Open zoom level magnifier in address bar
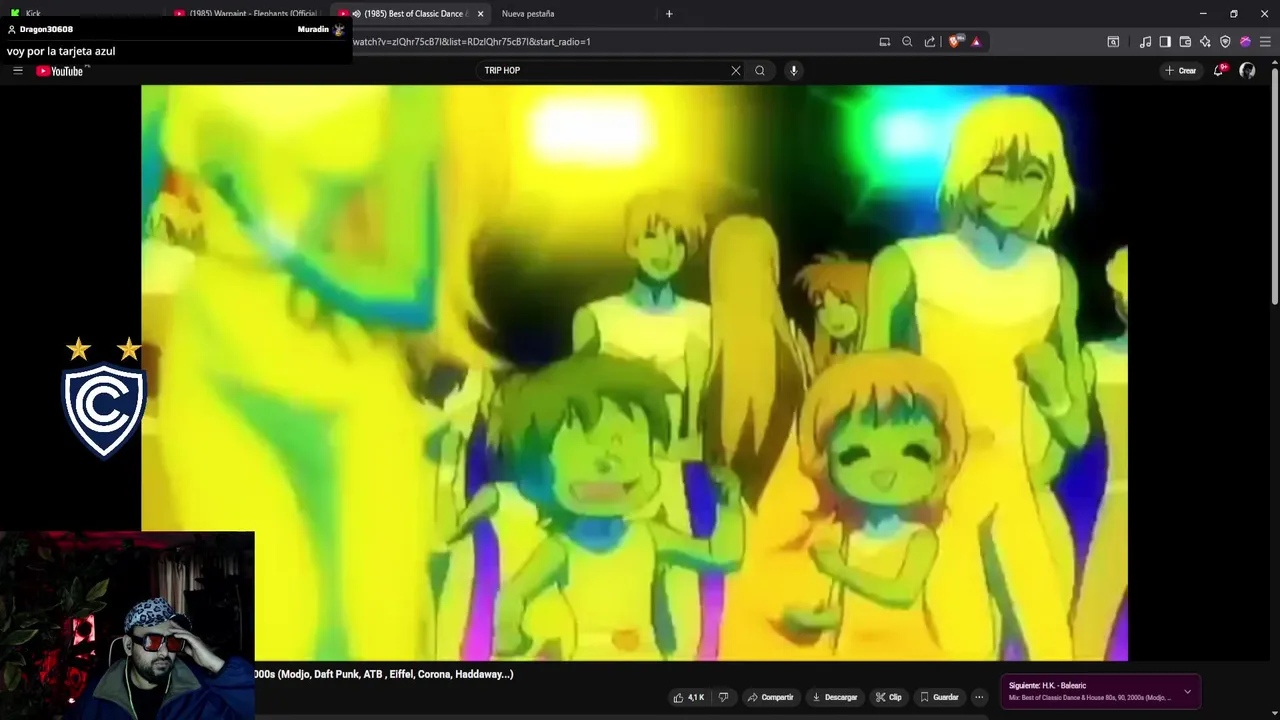The height and width of the screenshot is (720, 1280). tap(907, 42)
